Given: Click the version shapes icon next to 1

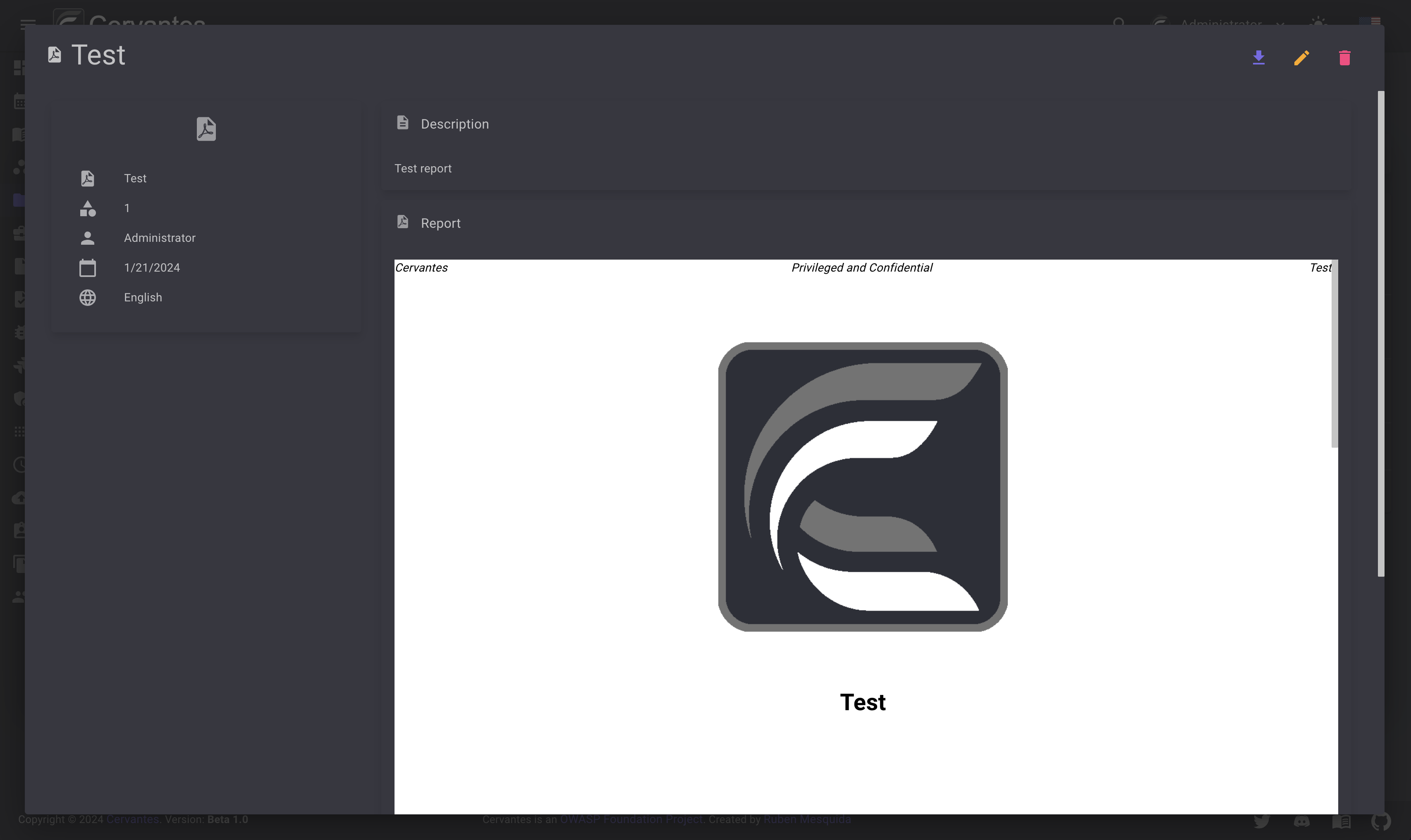Looking at the screenshot, I should pos(87,208).
